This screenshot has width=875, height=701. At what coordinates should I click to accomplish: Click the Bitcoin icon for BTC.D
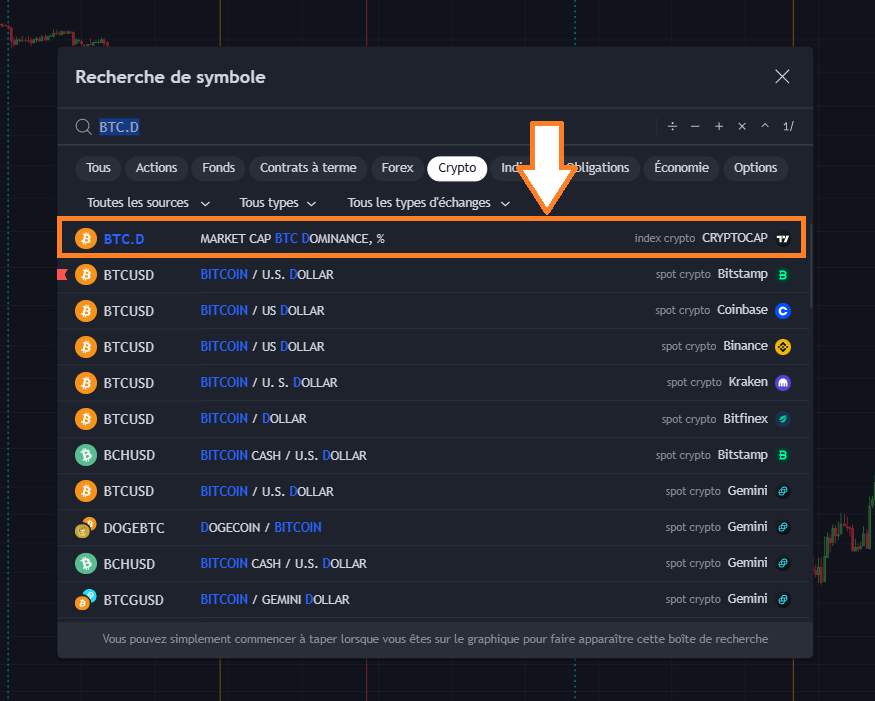coord(86,239)
